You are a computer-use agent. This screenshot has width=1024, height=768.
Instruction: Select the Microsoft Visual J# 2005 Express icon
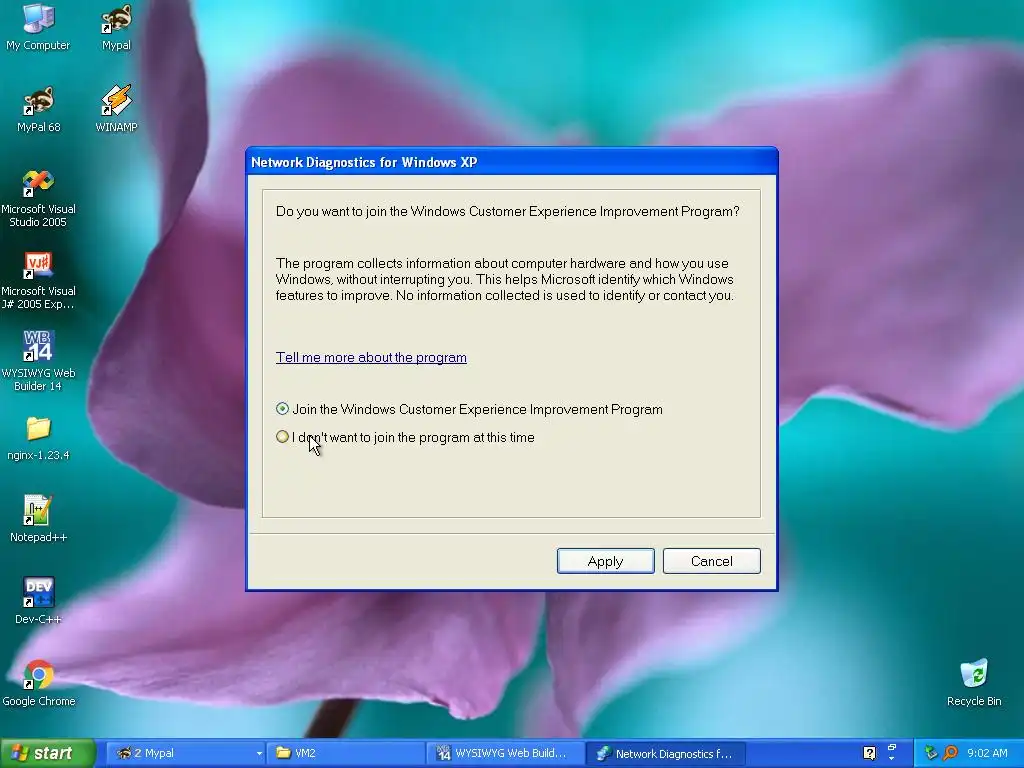point(38,280)
